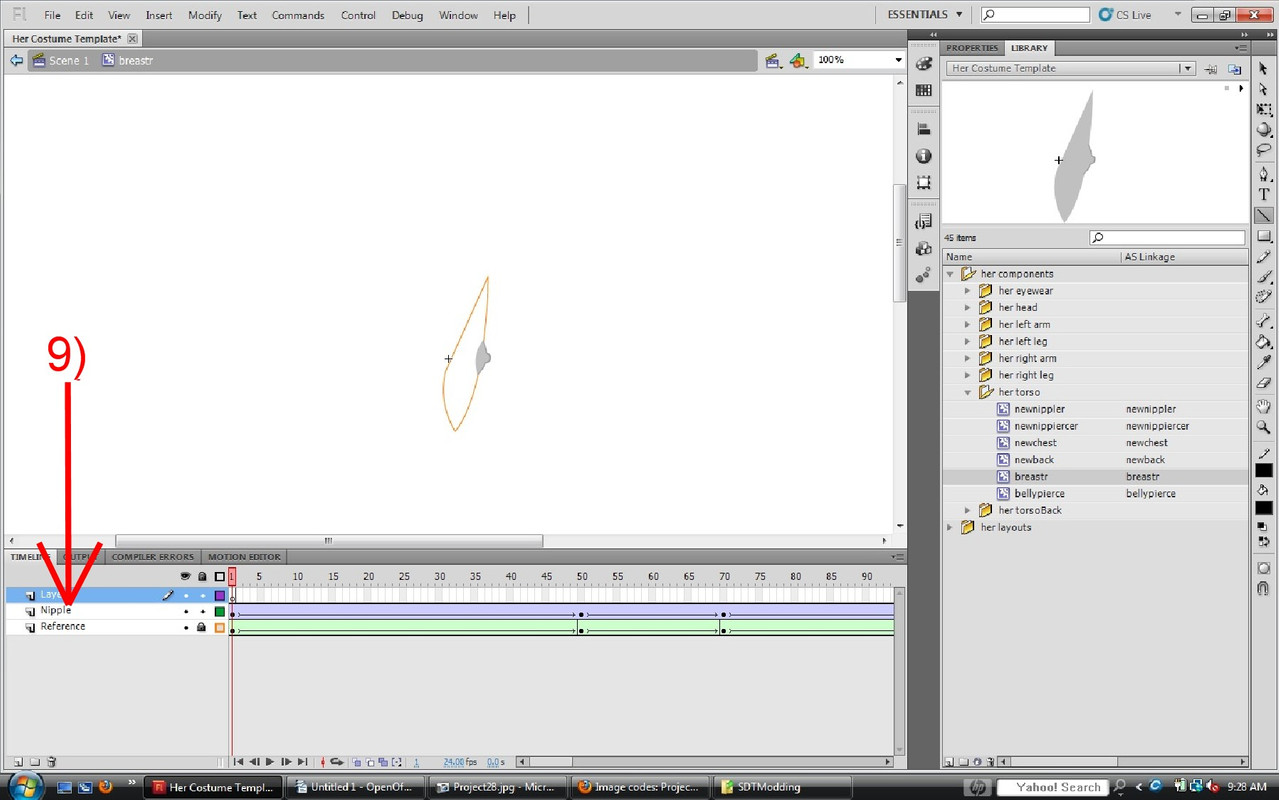Image resolution: width=1279 pixels, height=800 pixels.
Task: Collapse the her torso folder
Action: click(967, 392)
